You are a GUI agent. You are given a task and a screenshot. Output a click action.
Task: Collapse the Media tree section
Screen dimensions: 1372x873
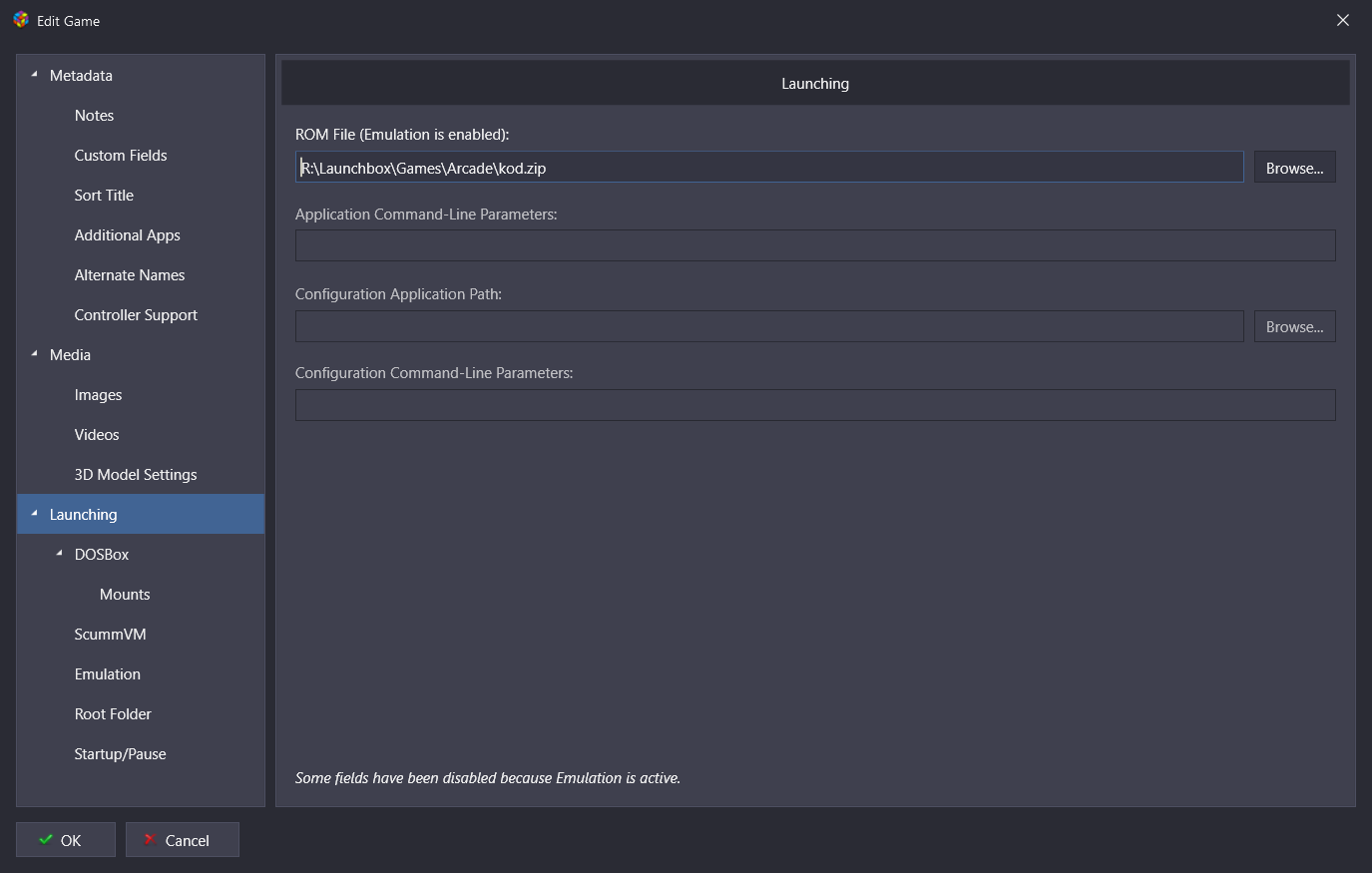pyautogui.click(x=34, y=354)
